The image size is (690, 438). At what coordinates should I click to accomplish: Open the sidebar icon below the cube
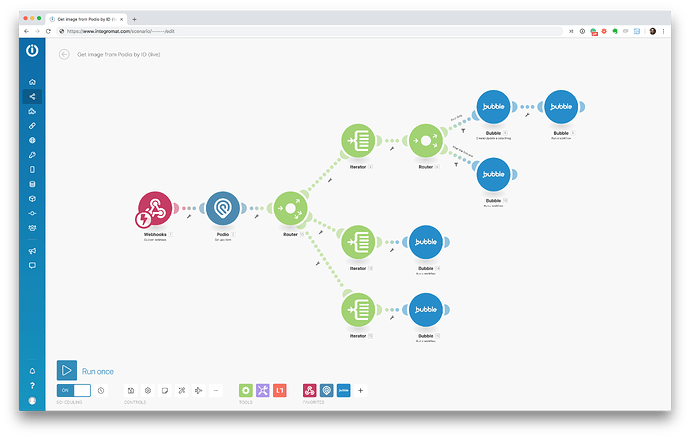[x=32, y=213]
